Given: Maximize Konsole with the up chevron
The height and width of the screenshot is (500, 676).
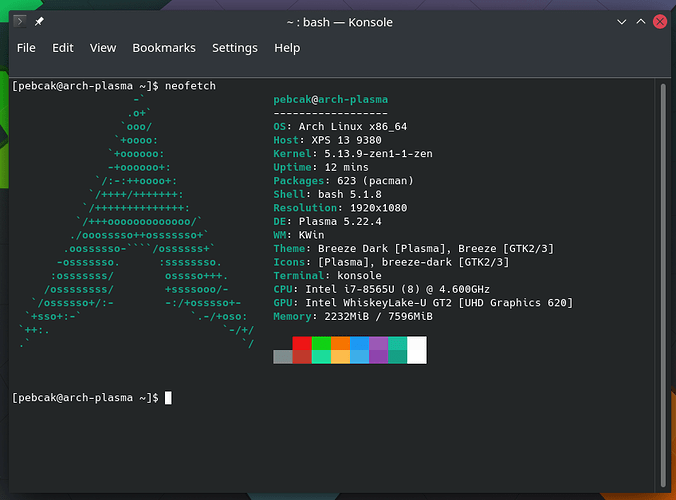Looking at the screenshot, I should point(641,22).
